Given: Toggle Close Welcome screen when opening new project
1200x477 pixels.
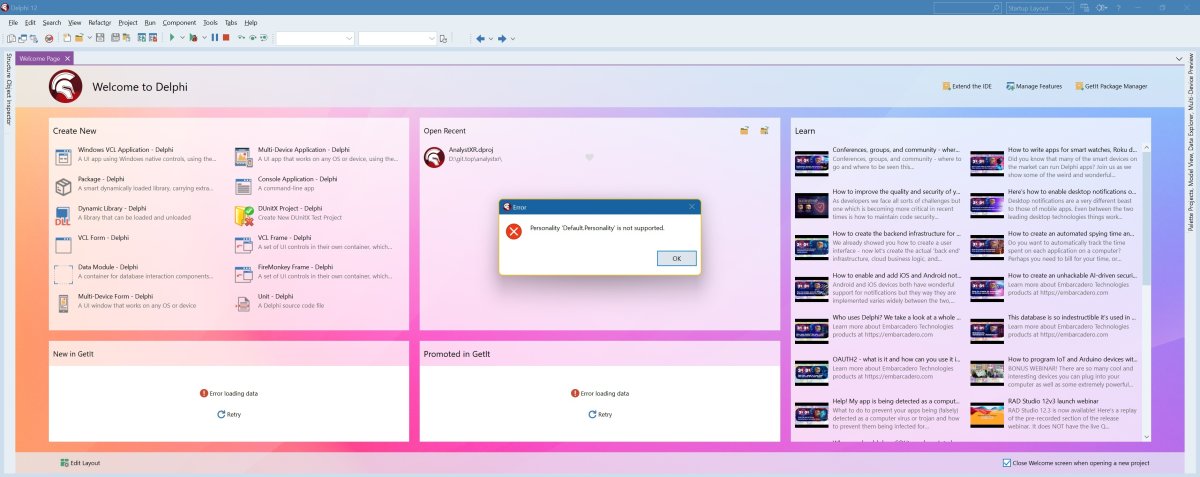Looking at the screenshot, I should [1008, 463].
